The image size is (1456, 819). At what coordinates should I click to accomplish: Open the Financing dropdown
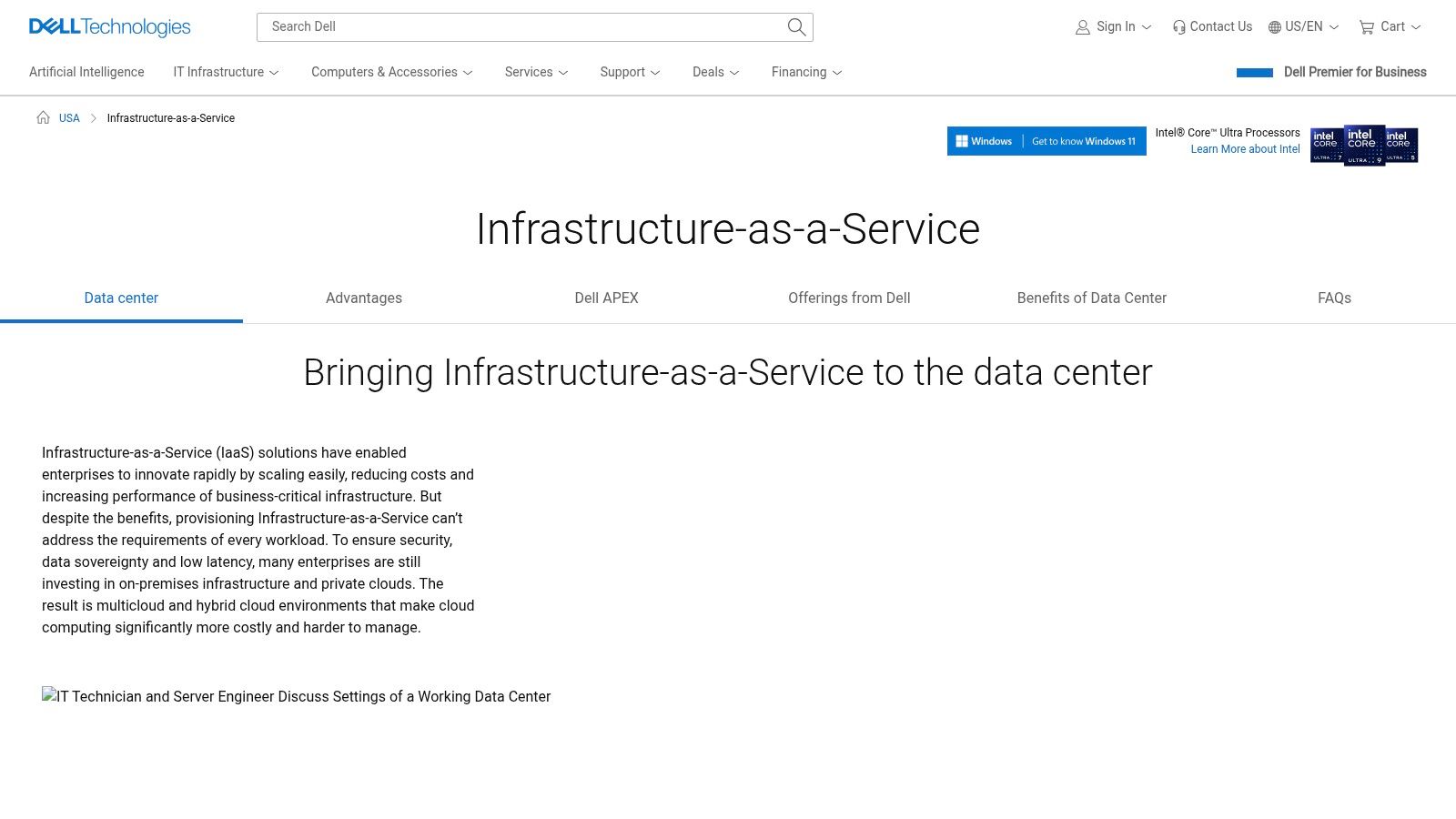(804, 72)
